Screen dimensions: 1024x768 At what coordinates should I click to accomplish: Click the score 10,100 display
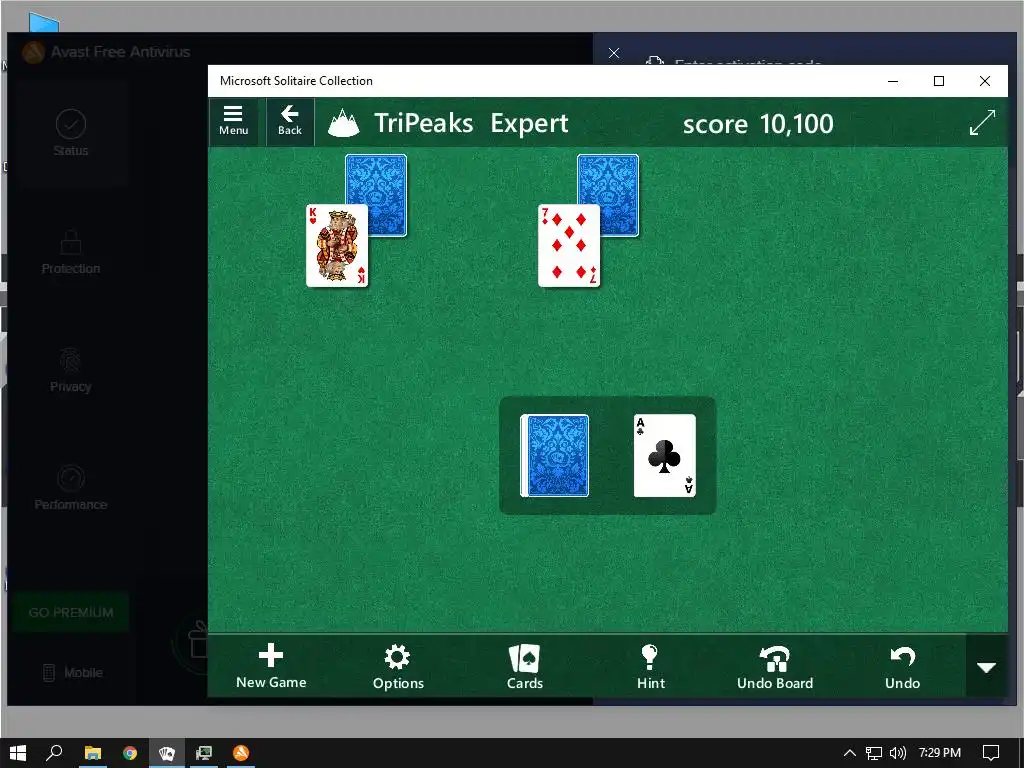click(x=758, y=123)
